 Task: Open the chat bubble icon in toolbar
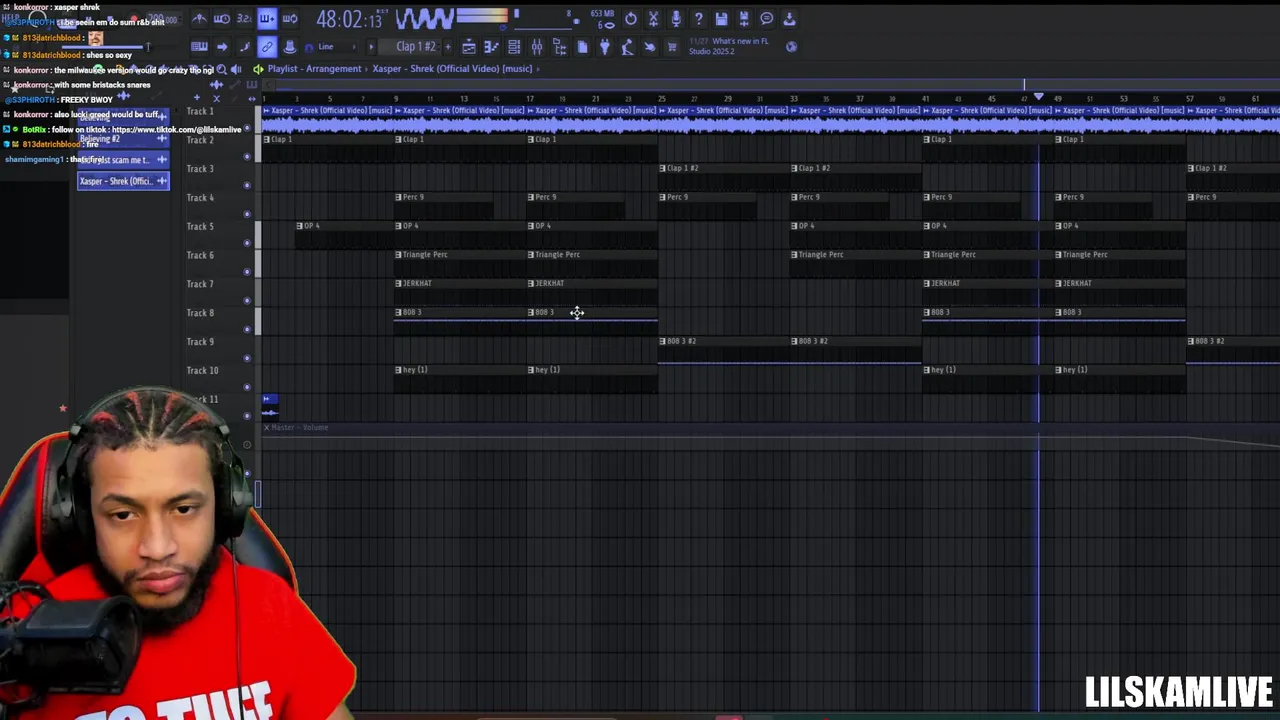(x=766, y=19)
